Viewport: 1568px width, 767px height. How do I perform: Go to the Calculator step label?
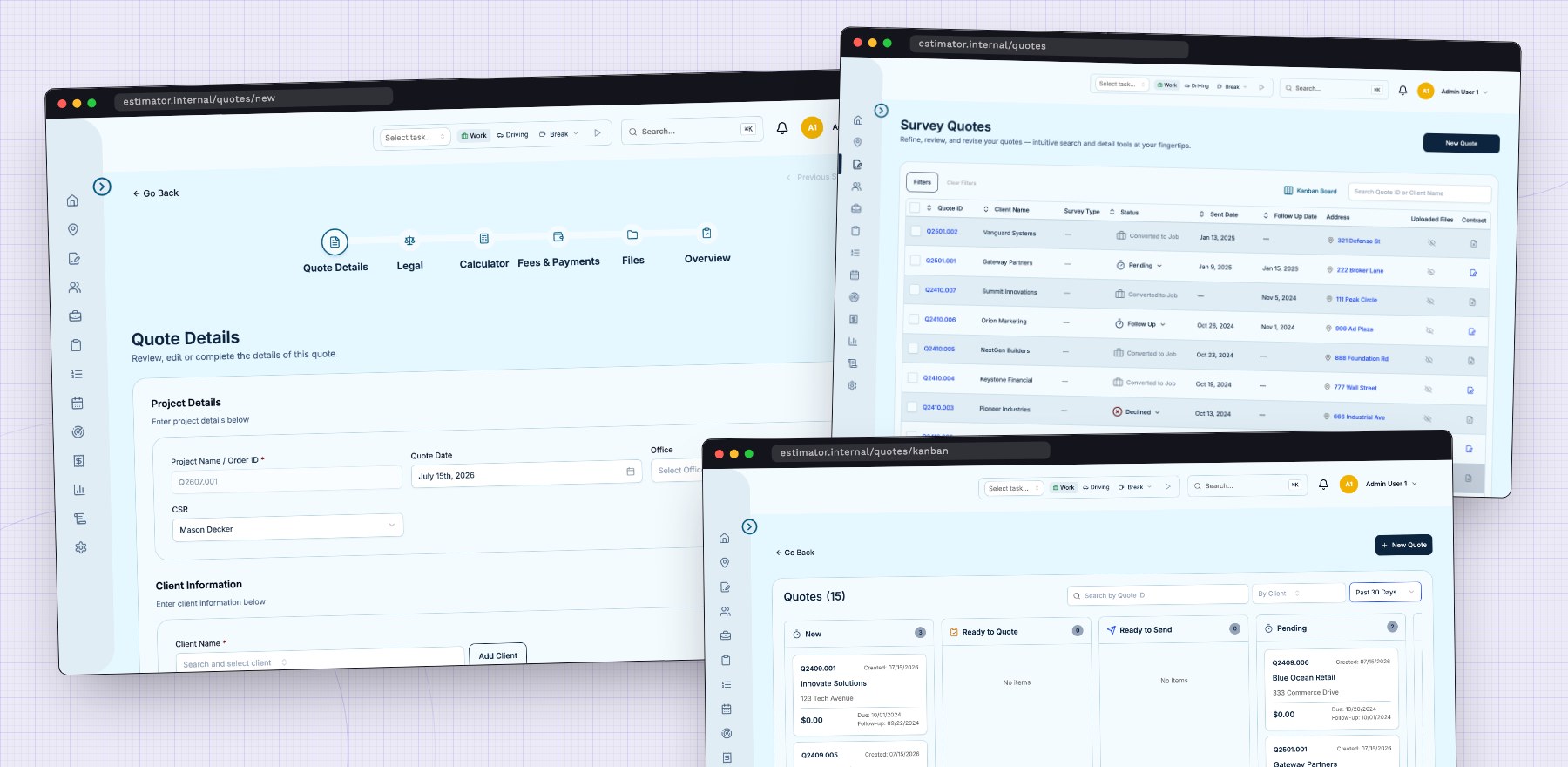click(484, 263)
